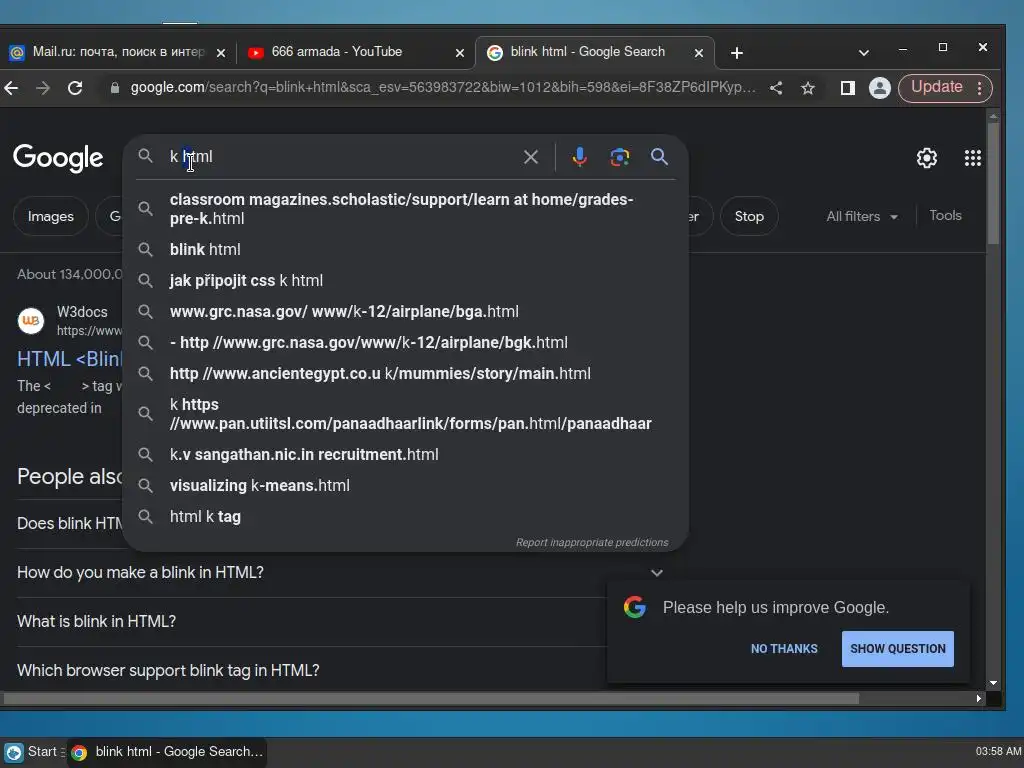
Task: Pick the nasa.gov bgk.html suggestion
Action: coord(405,343)
